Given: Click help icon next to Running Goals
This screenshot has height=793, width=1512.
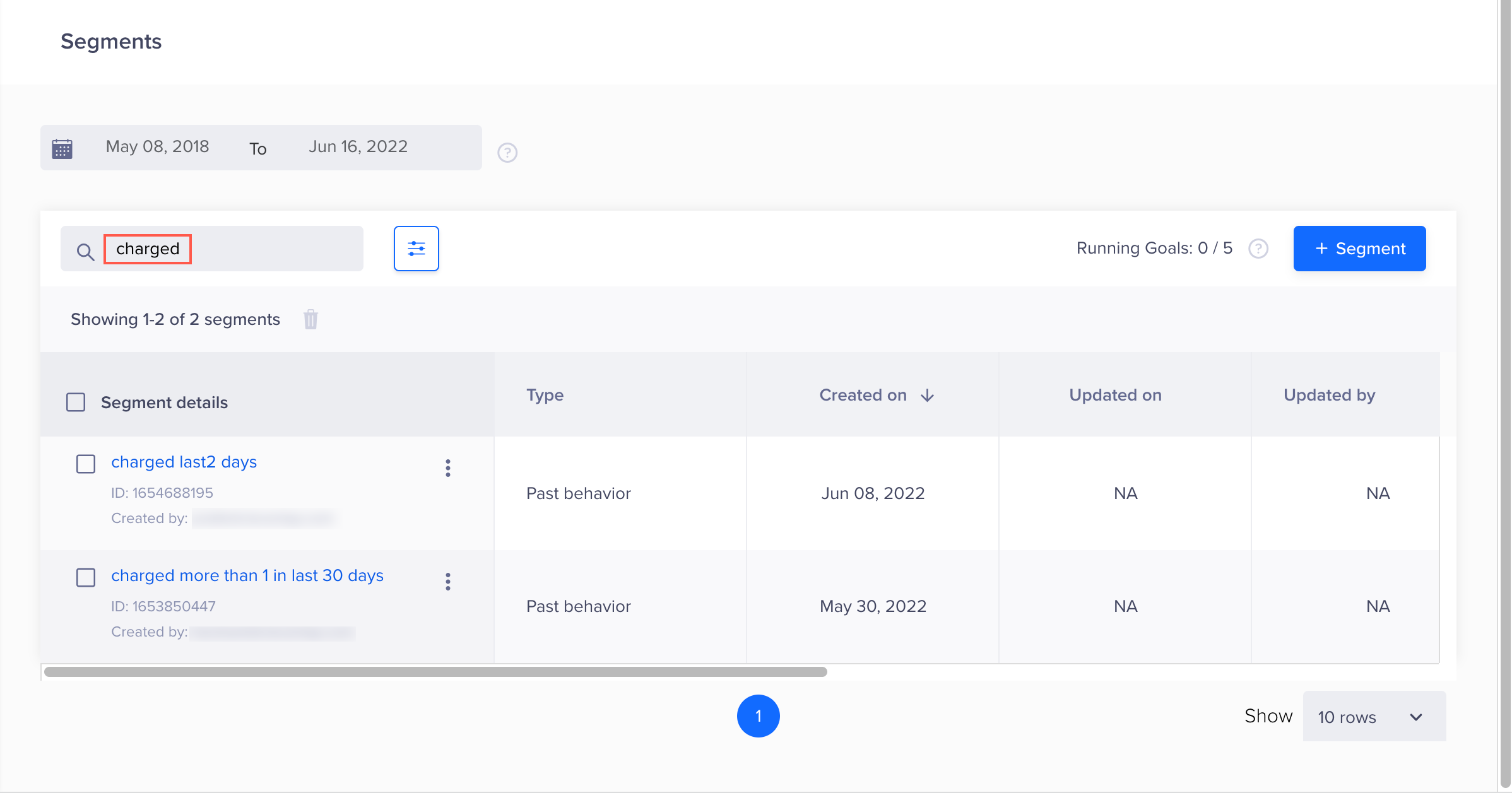Looking at the screenshot, I should (1258, 249).
